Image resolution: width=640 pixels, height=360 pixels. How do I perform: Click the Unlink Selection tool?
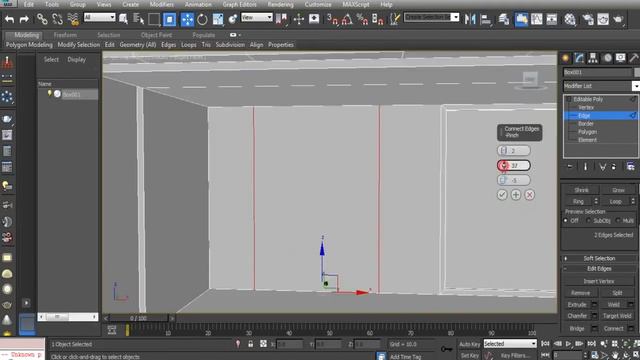click(58, 19)
